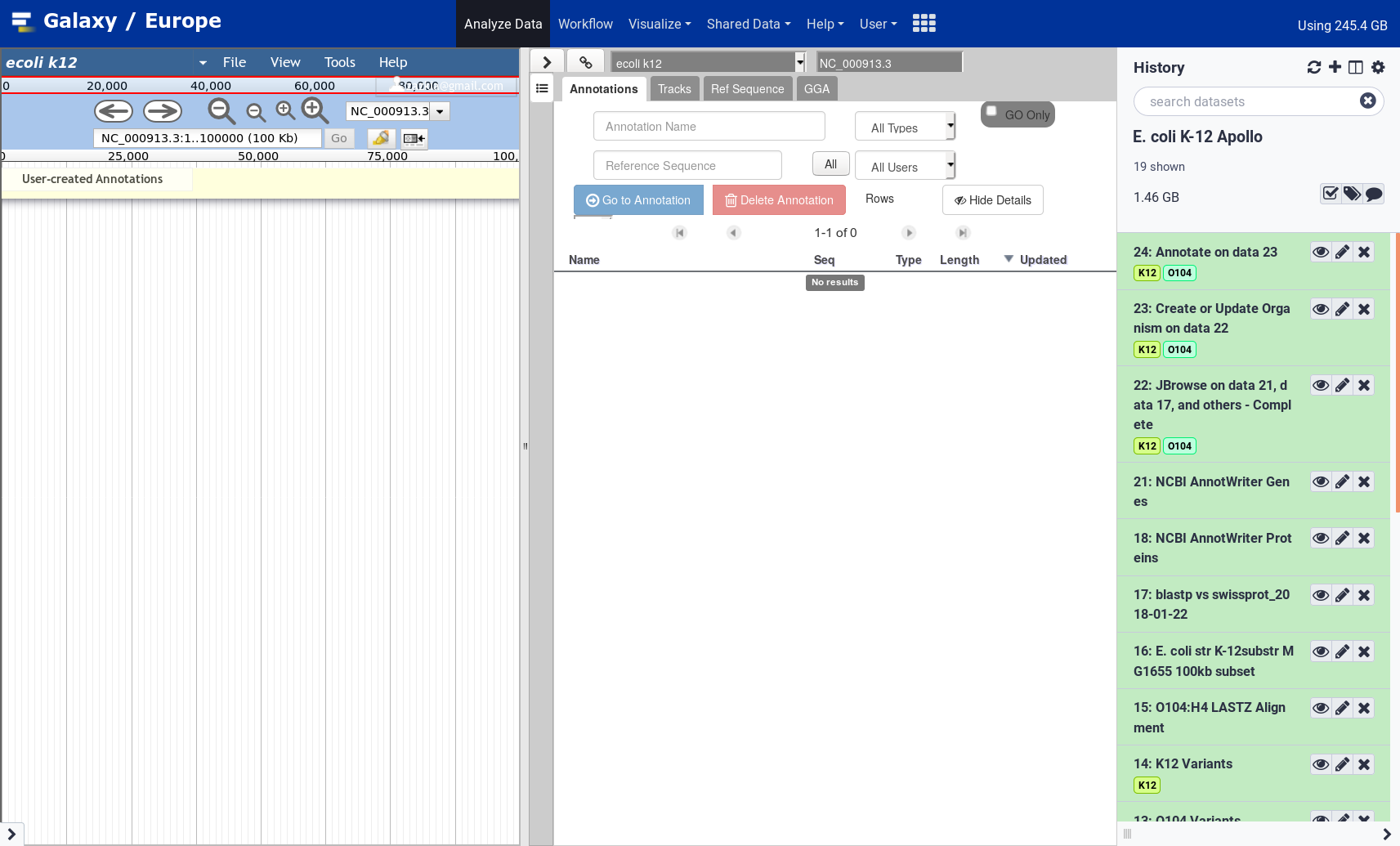Edit attributes of dataset 24 pencil icon
Viewport: 1400px width, 846px height.
click(1342, 252)
